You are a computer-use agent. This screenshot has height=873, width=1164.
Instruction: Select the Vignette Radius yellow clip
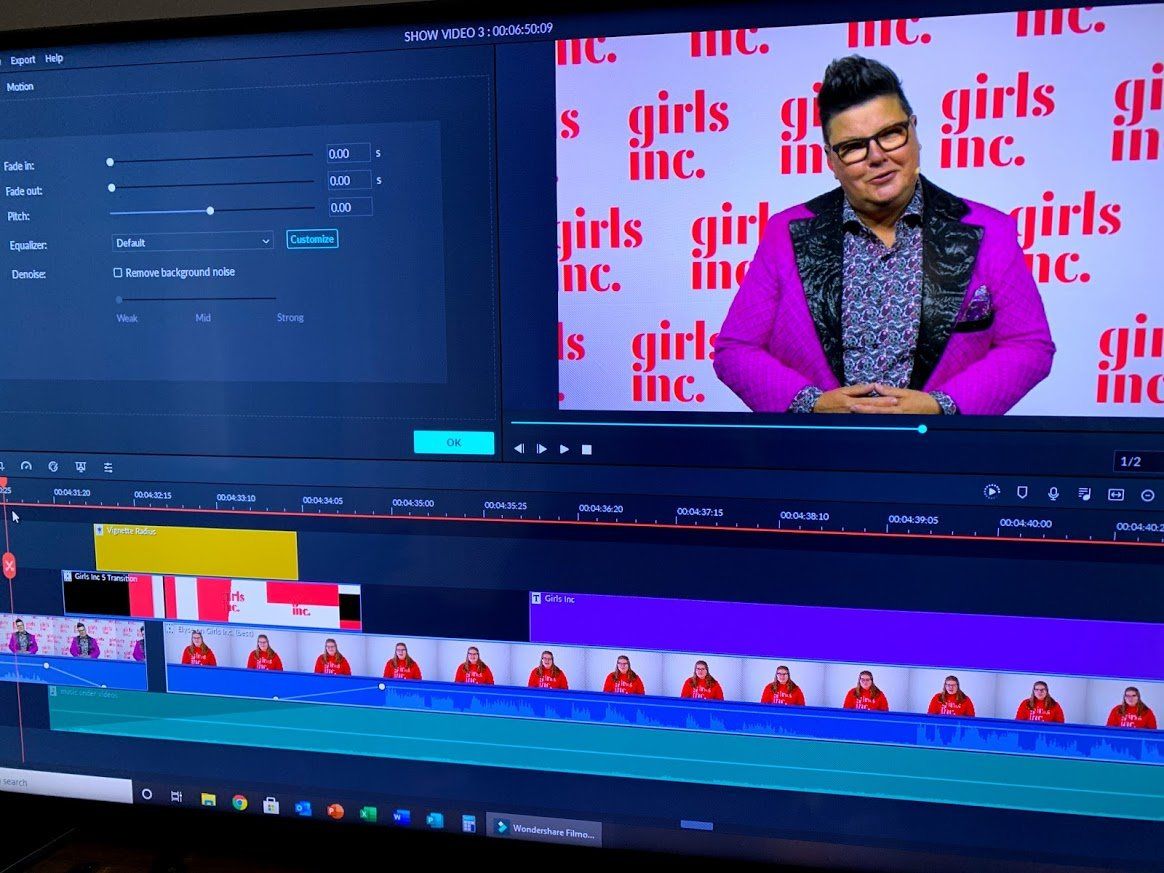196,552
